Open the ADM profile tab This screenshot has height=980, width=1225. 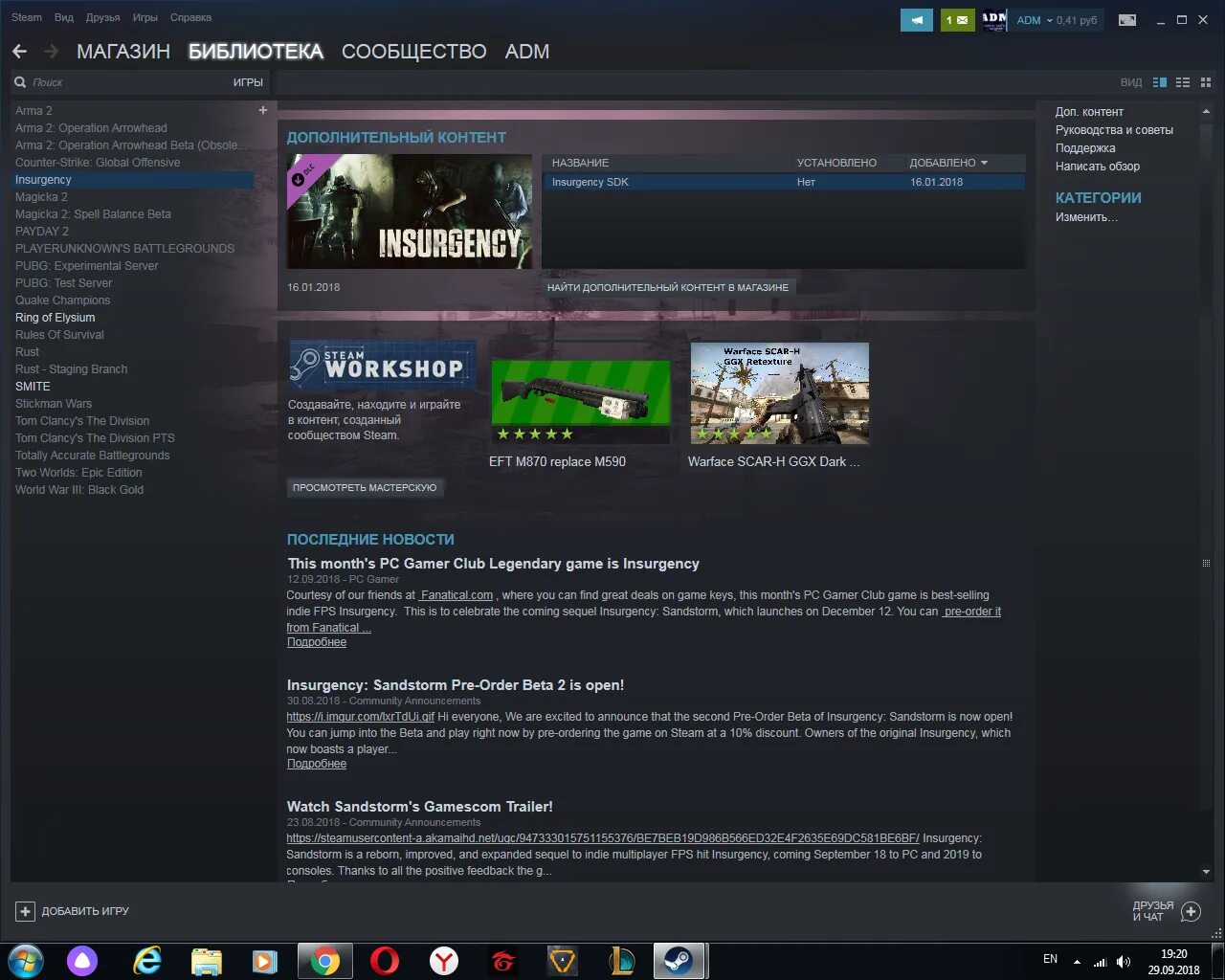coord(527,52)
